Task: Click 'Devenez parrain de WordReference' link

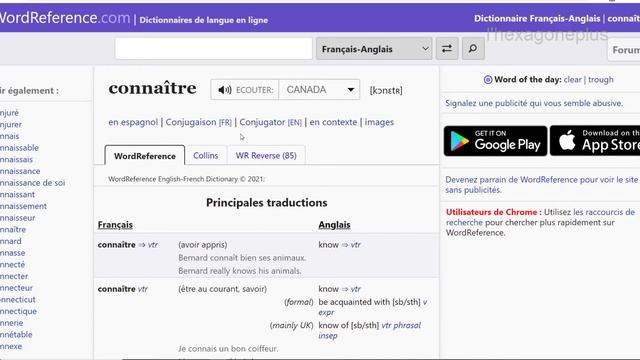Action: pyautogui.click(x=542, y=184)
